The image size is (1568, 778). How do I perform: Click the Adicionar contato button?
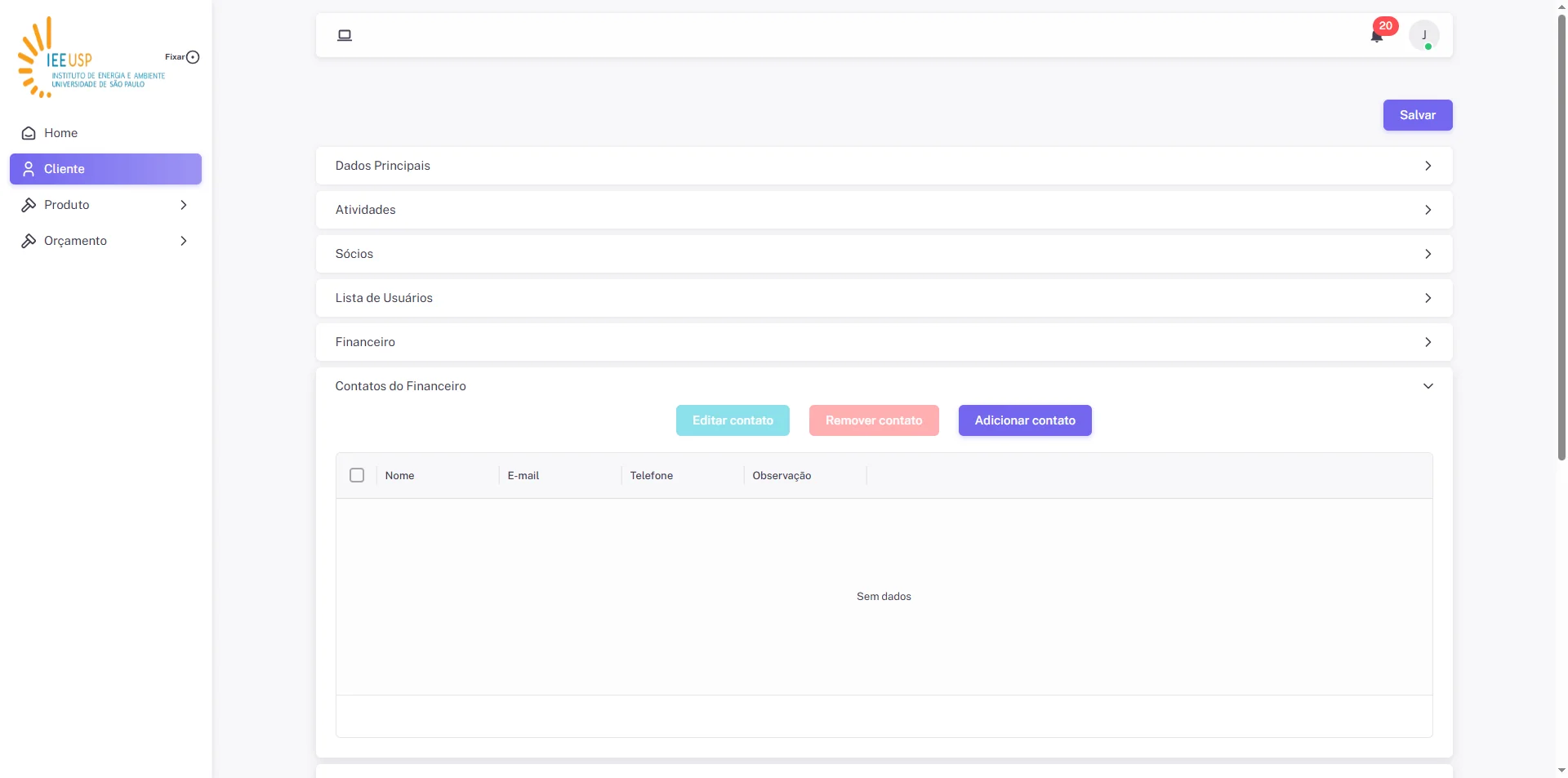1025,420
